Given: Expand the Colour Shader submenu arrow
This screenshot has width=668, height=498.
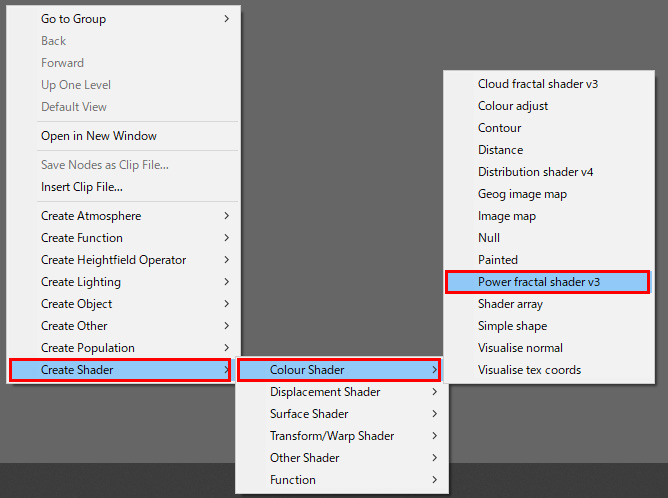Looking at the screenshot, I should [434, 370].
